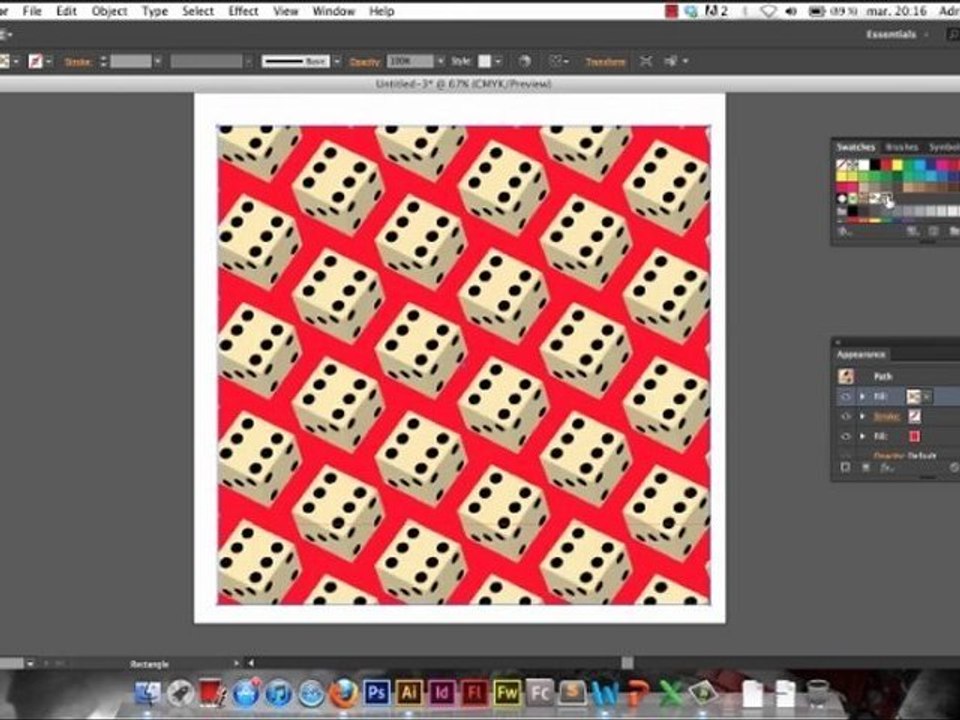This screenshot has height=720, width=960.
Task: Expand the red Fill row
Action: [863, 437]
